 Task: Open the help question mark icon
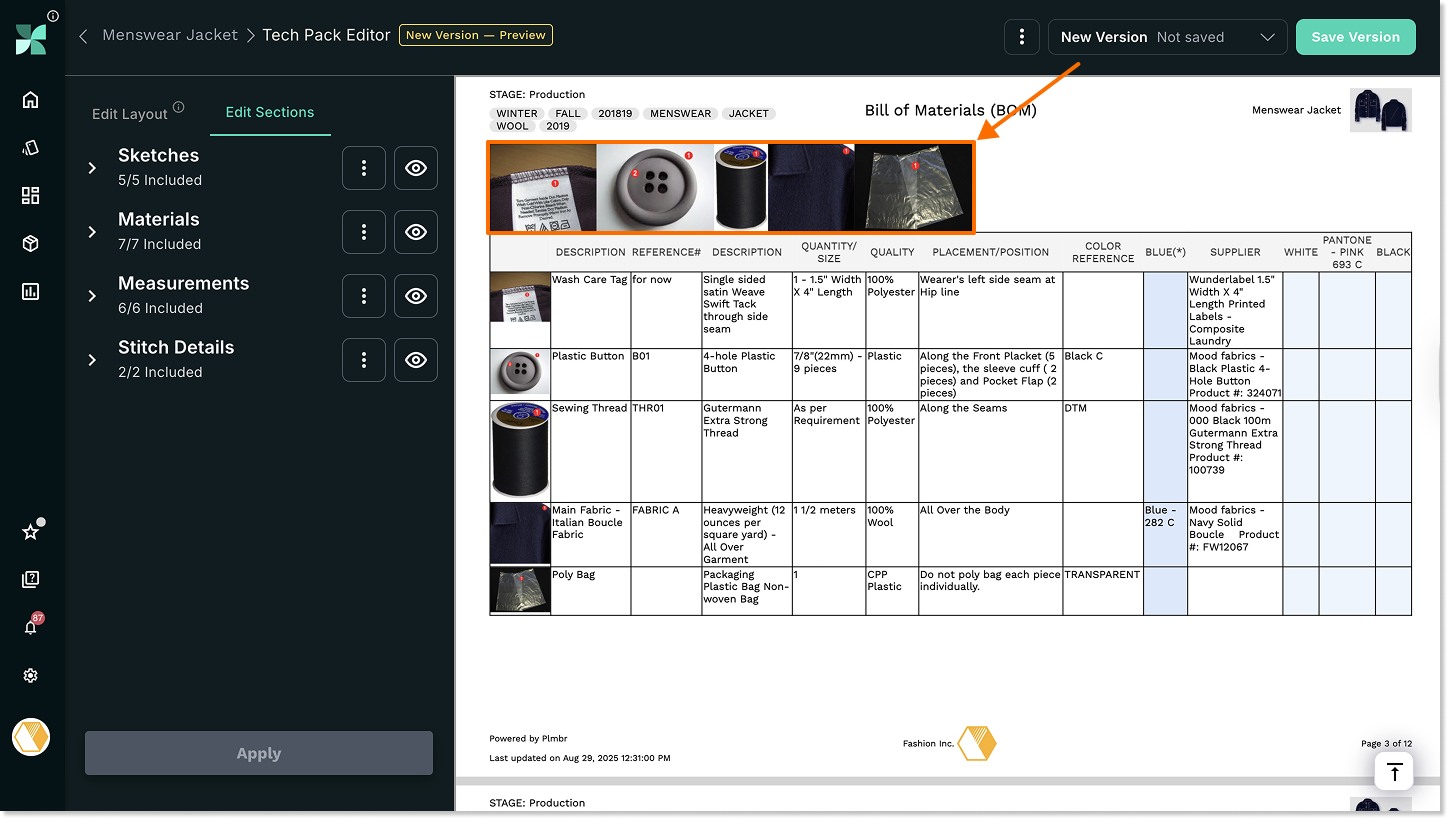click(30, 580)
